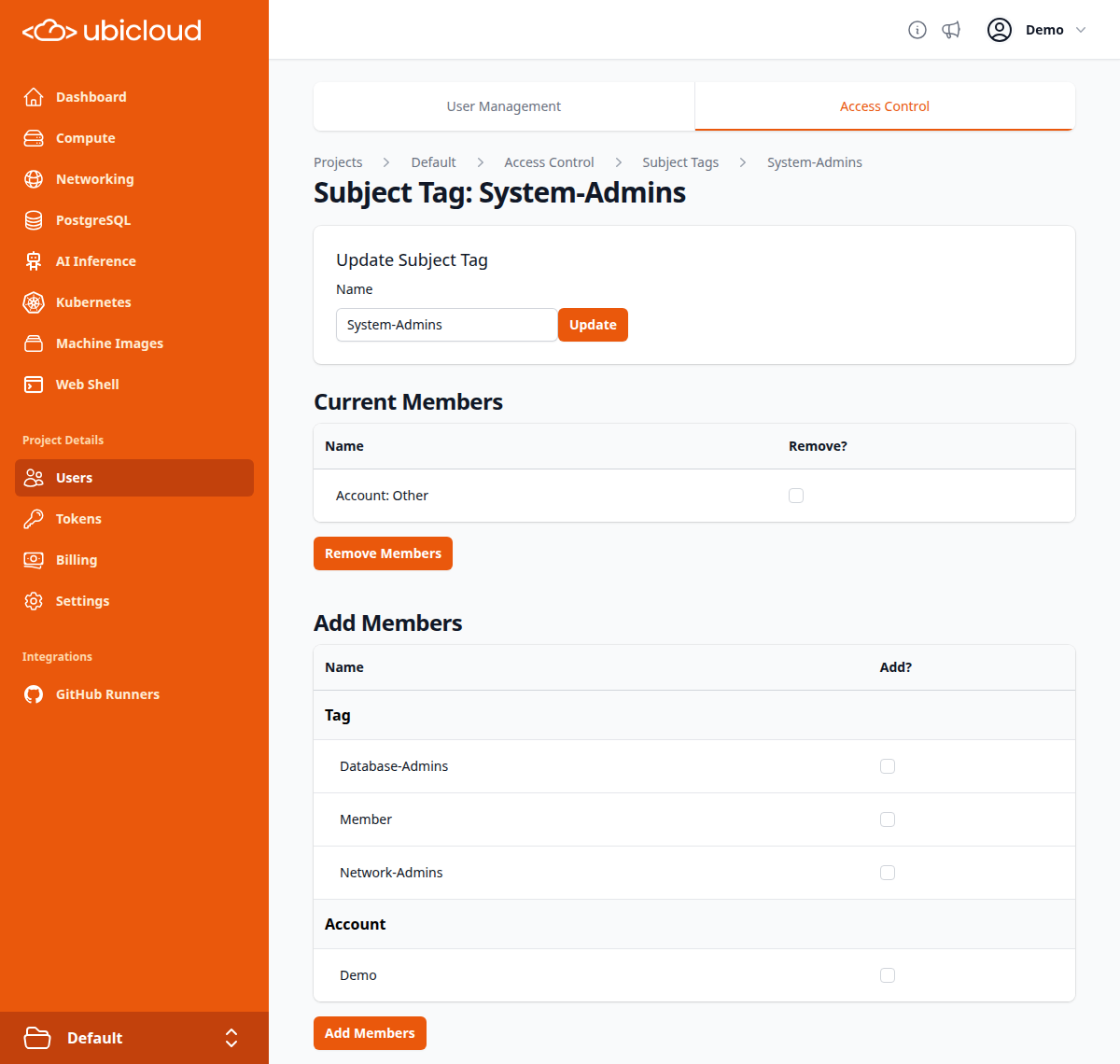Screen dimensions: 1120x1064
Task: Open Machine Images menu item
Action: [134, 343]
